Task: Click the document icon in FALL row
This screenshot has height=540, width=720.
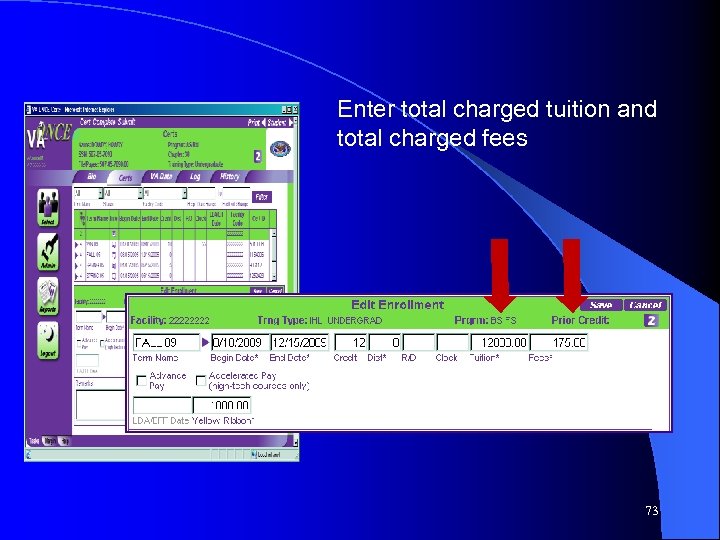Action: click(x=114, y=255)
